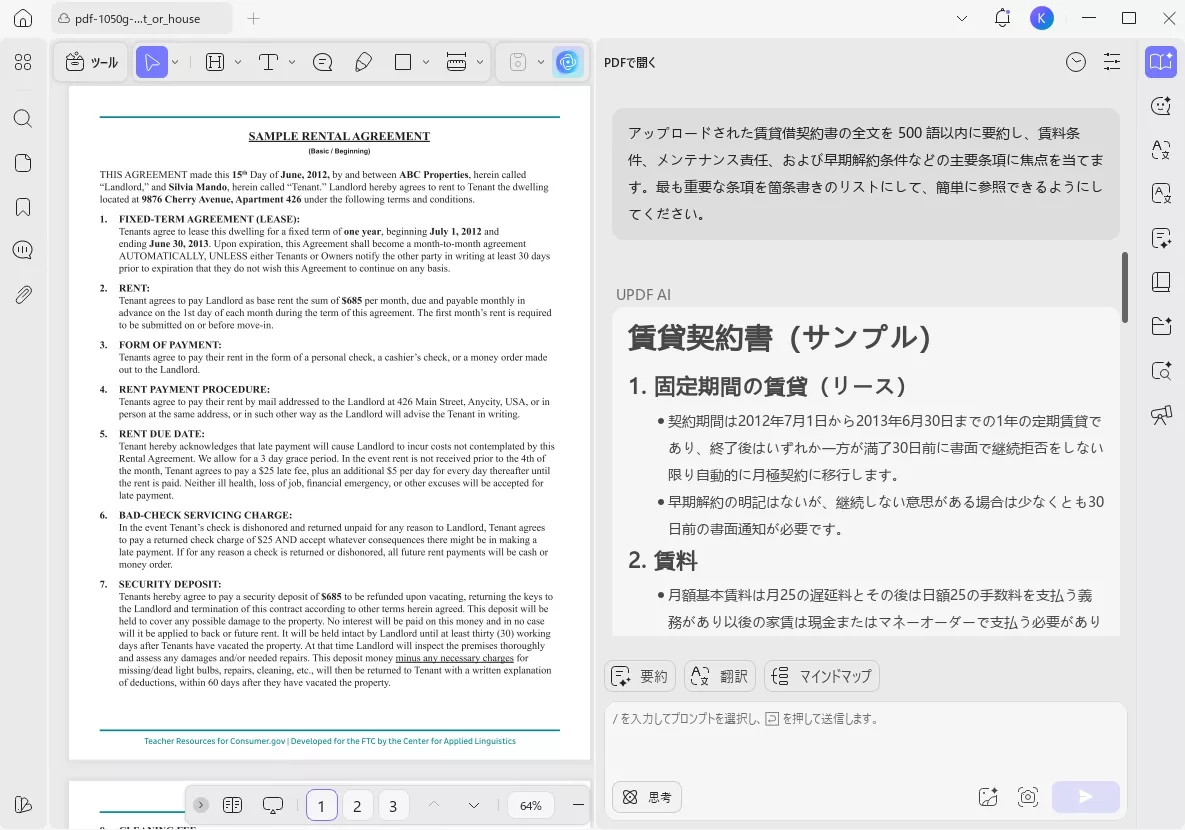Screen dimensions: 1185x830
Task: Select the Text tool in the toolbar
Action: pos(268,62)
